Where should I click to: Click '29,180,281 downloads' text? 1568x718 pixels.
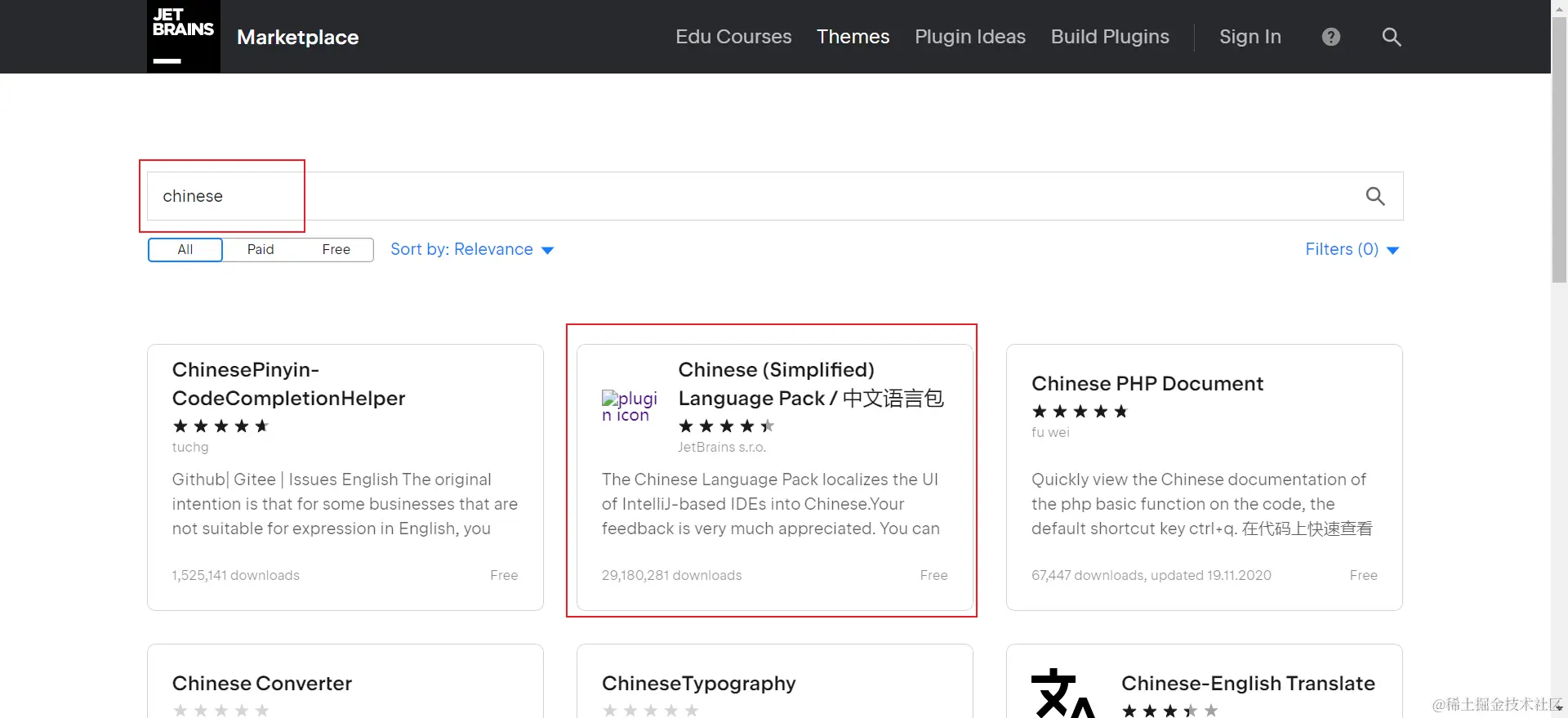pyautogui.click(x=672, y=575)
